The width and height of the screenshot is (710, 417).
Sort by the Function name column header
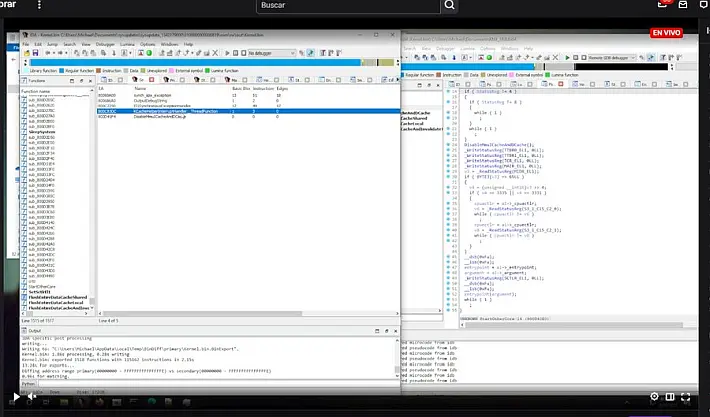point(36,91)
